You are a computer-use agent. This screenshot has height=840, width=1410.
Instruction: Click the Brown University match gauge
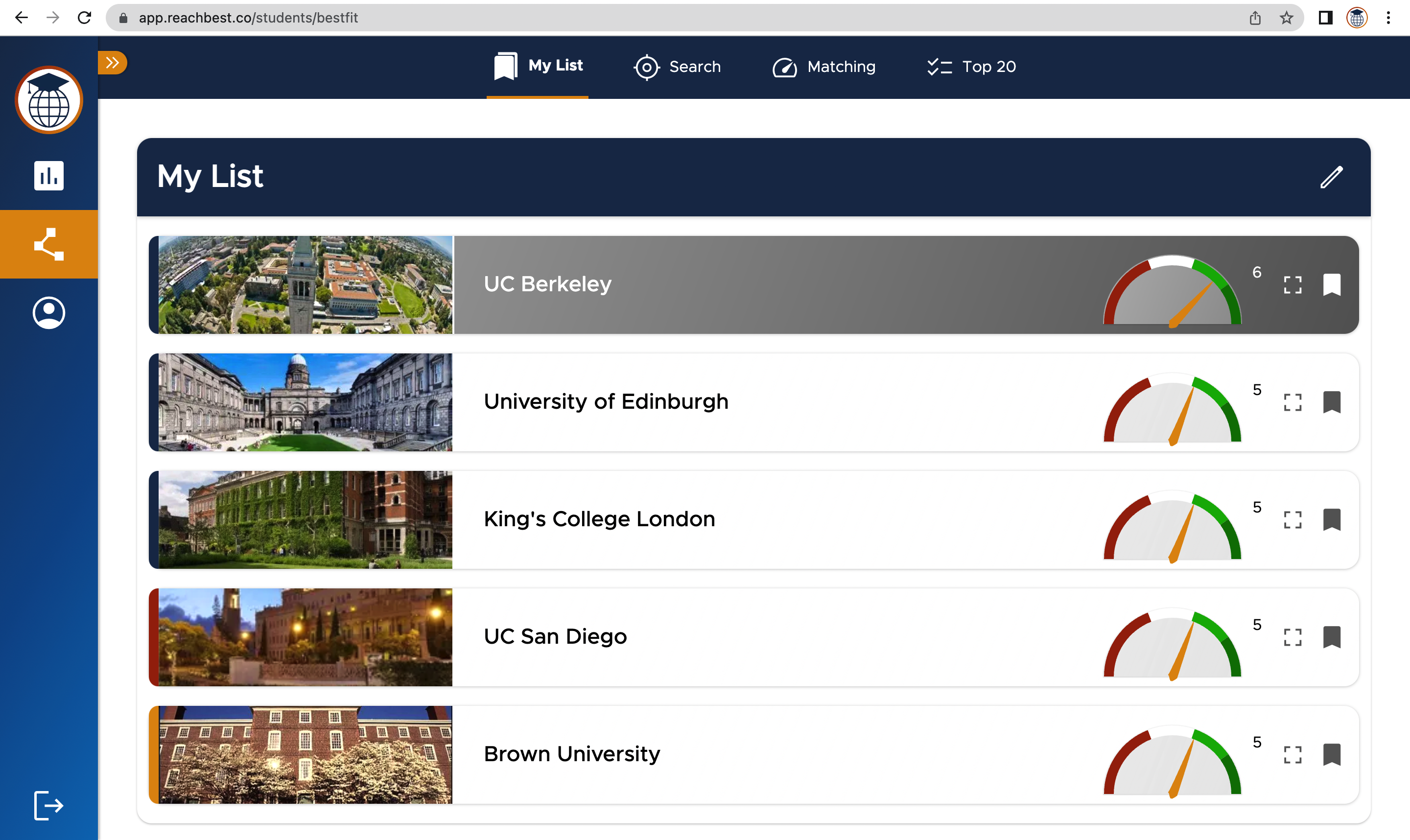(x=1172, y=761)
